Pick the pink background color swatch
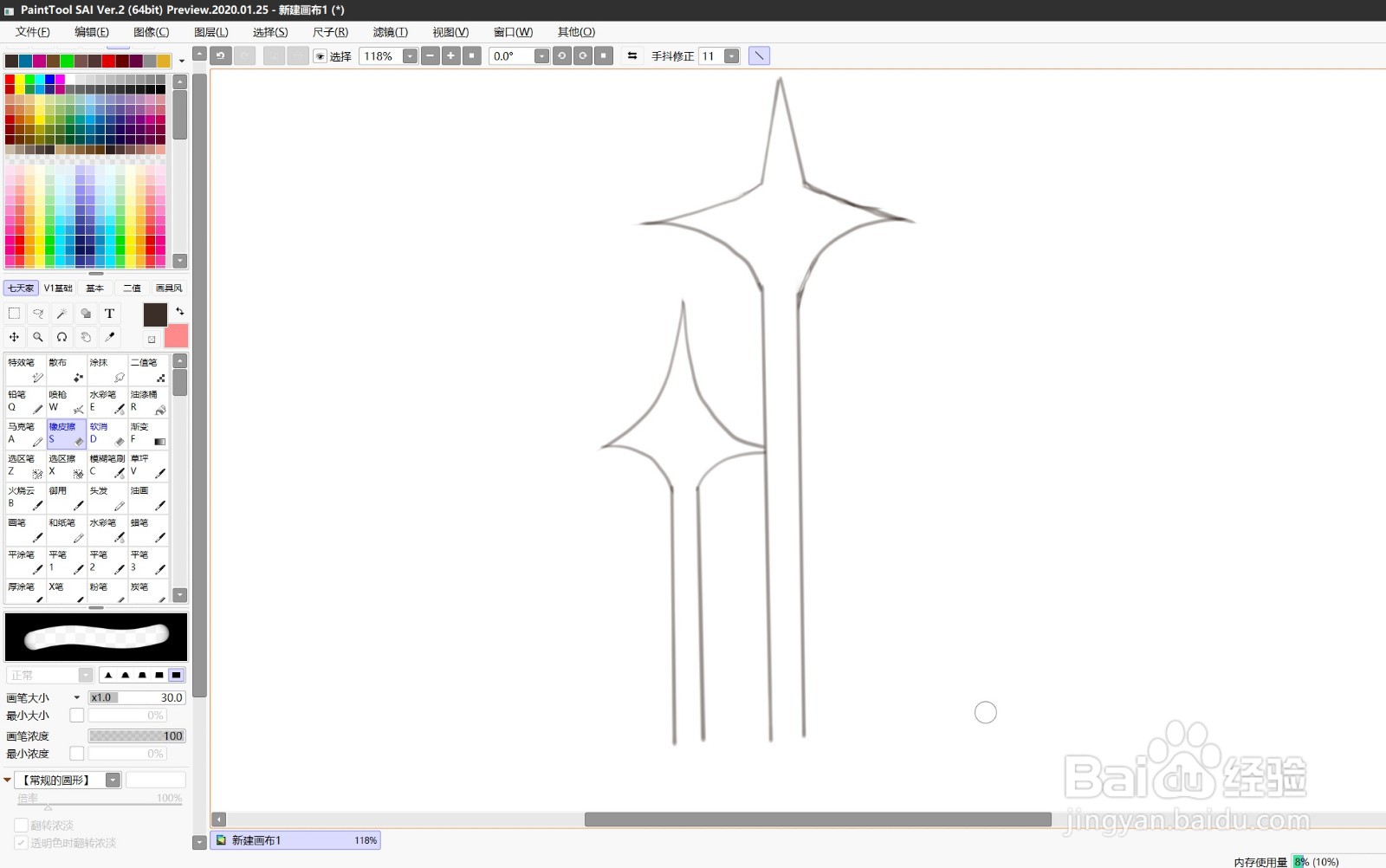This screenshot has height=868, width=1386. (177, 336)
